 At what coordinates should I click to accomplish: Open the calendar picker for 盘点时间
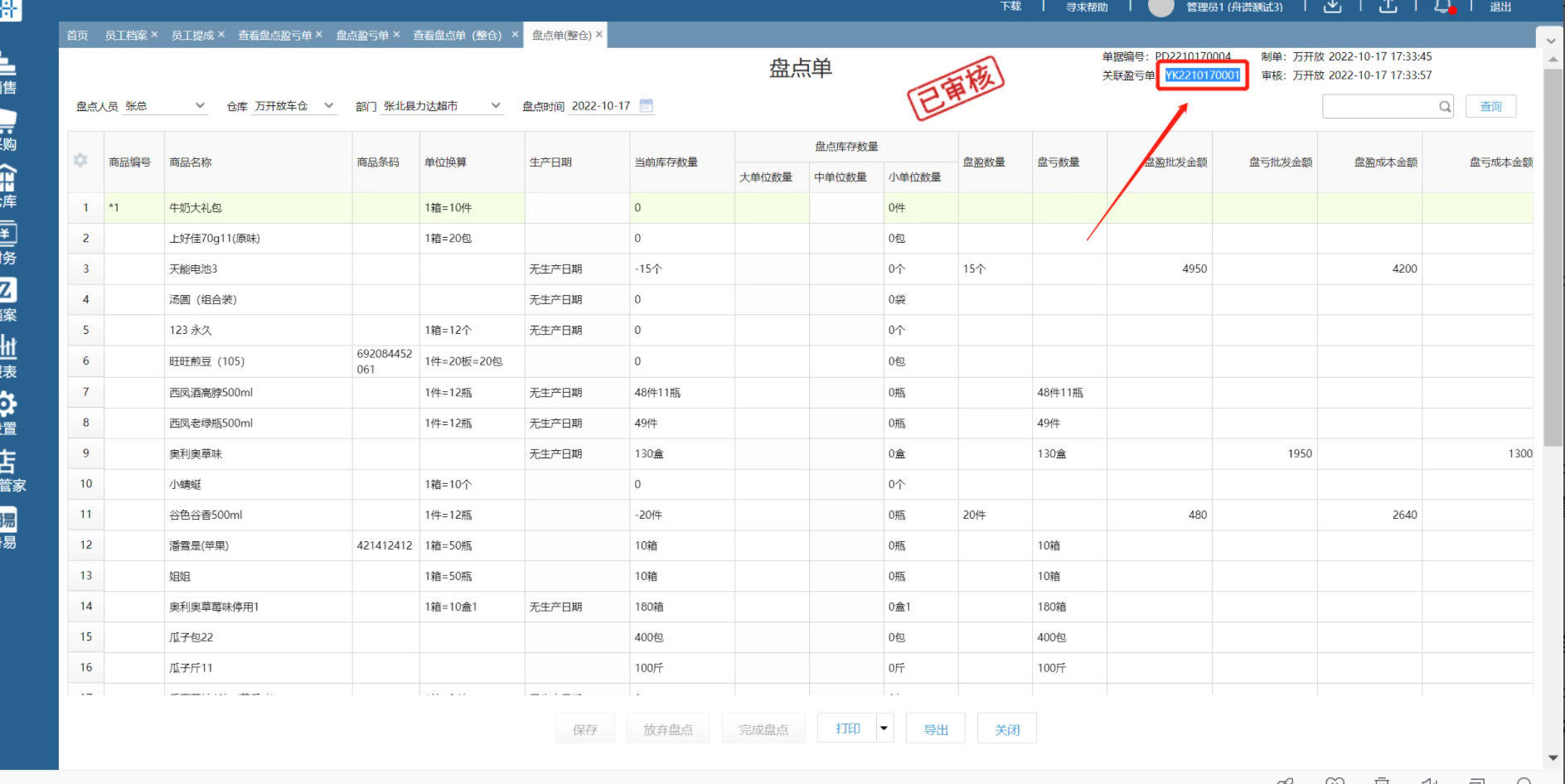click(x=647, y=105)
